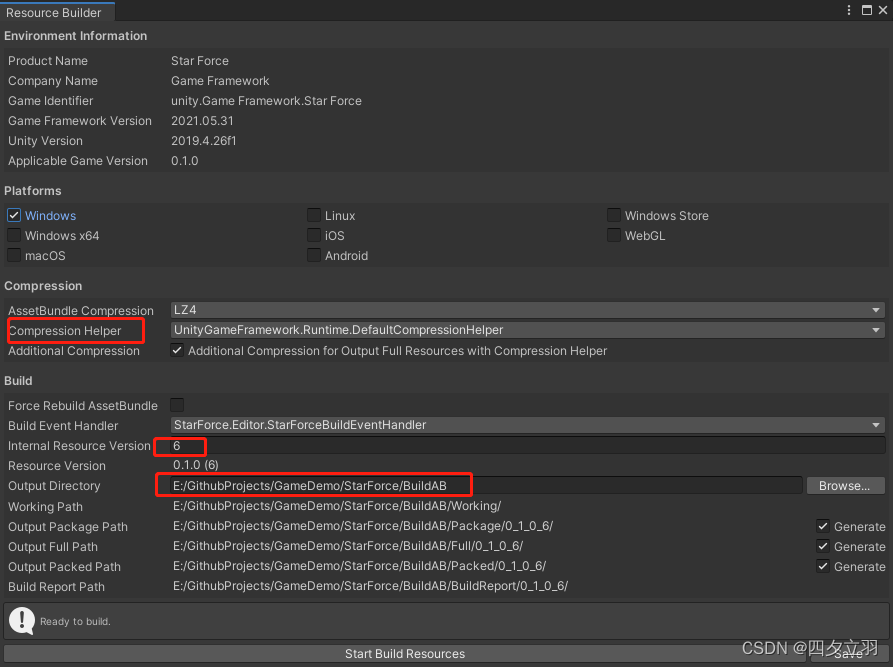This screenshot has height=667, width=893.
Task: Click Start Build Resources button
Action: (404, 654)
